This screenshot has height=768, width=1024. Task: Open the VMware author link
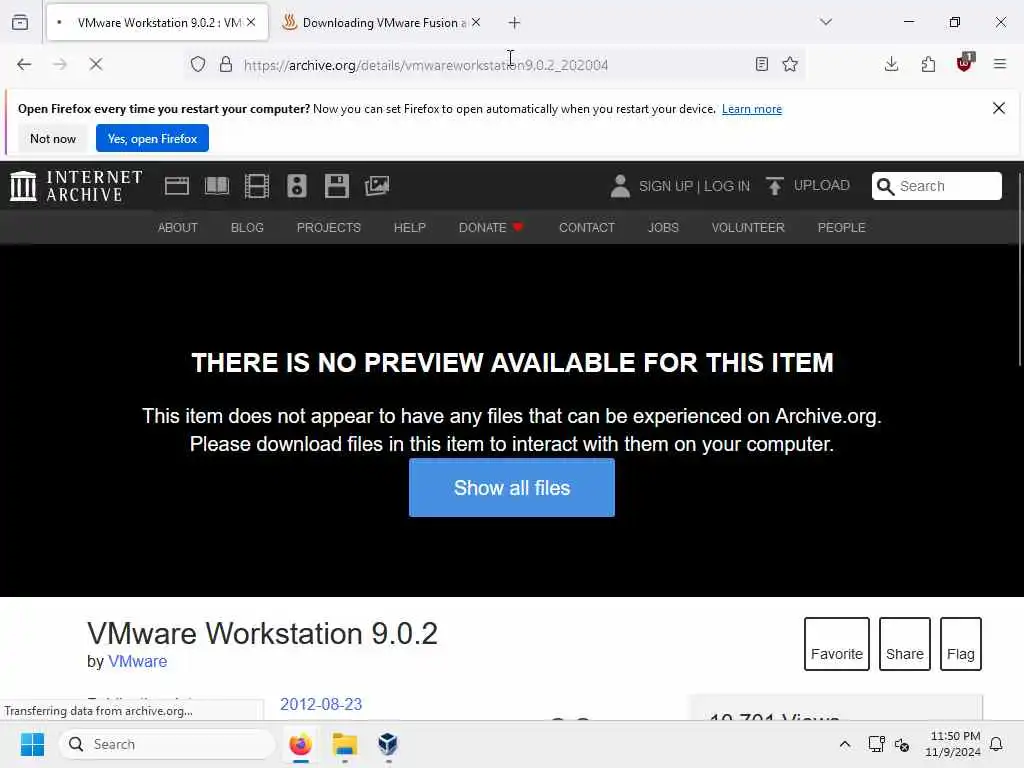coord(137,662)
